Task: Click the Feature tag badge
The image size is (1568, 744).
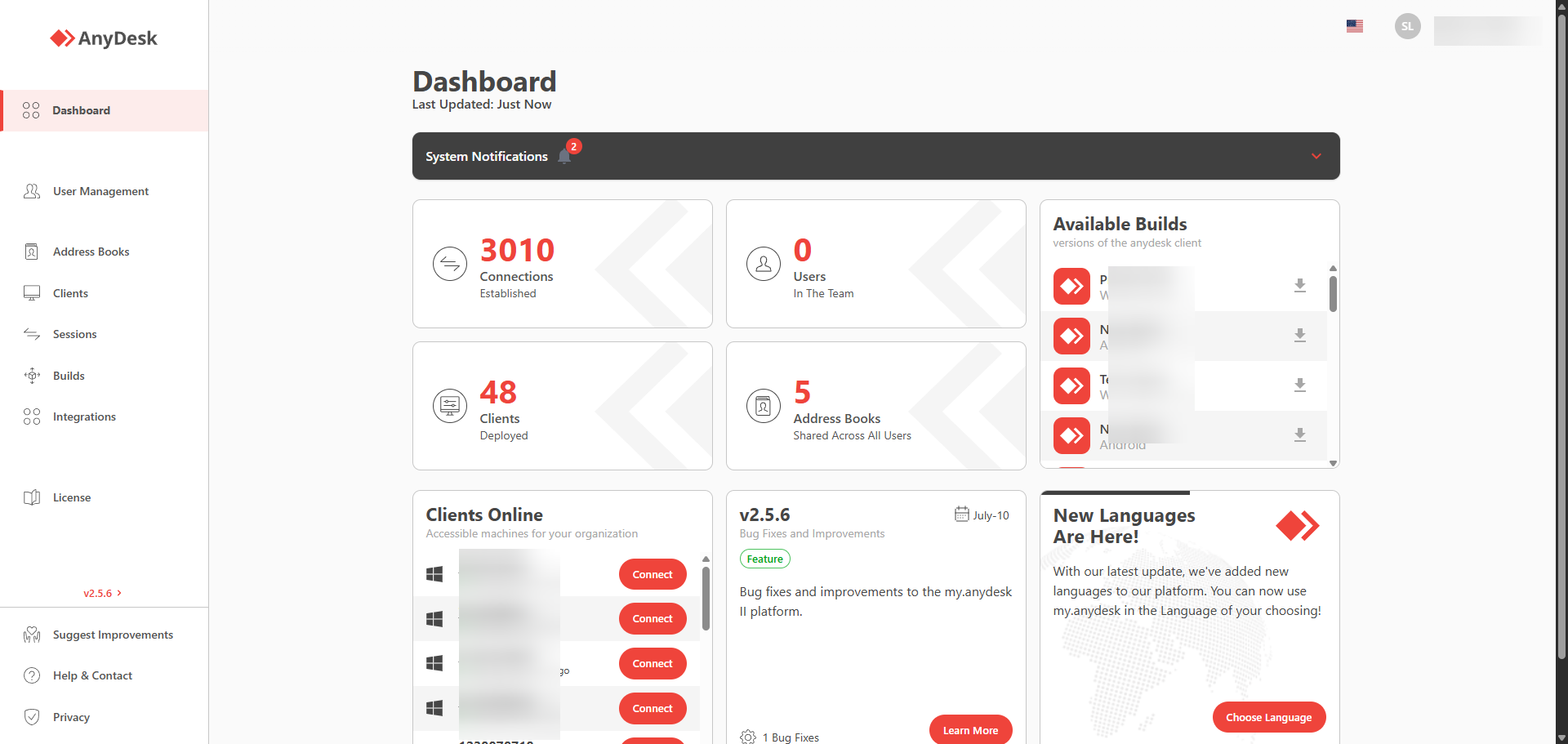Action: pyautogui.click(x=764, y=559)
